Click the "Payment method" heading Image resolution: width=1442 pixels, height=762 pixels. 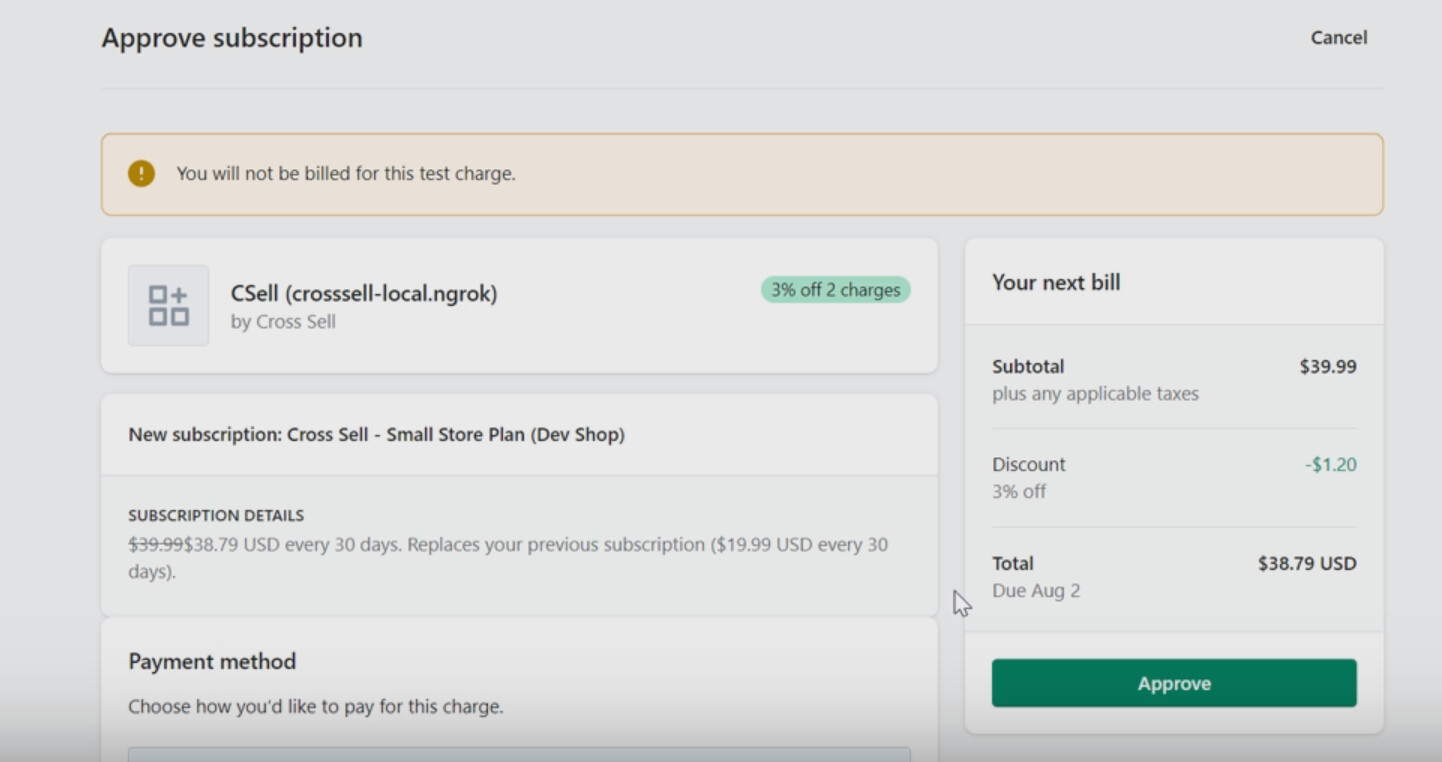[x=212, y=662]
